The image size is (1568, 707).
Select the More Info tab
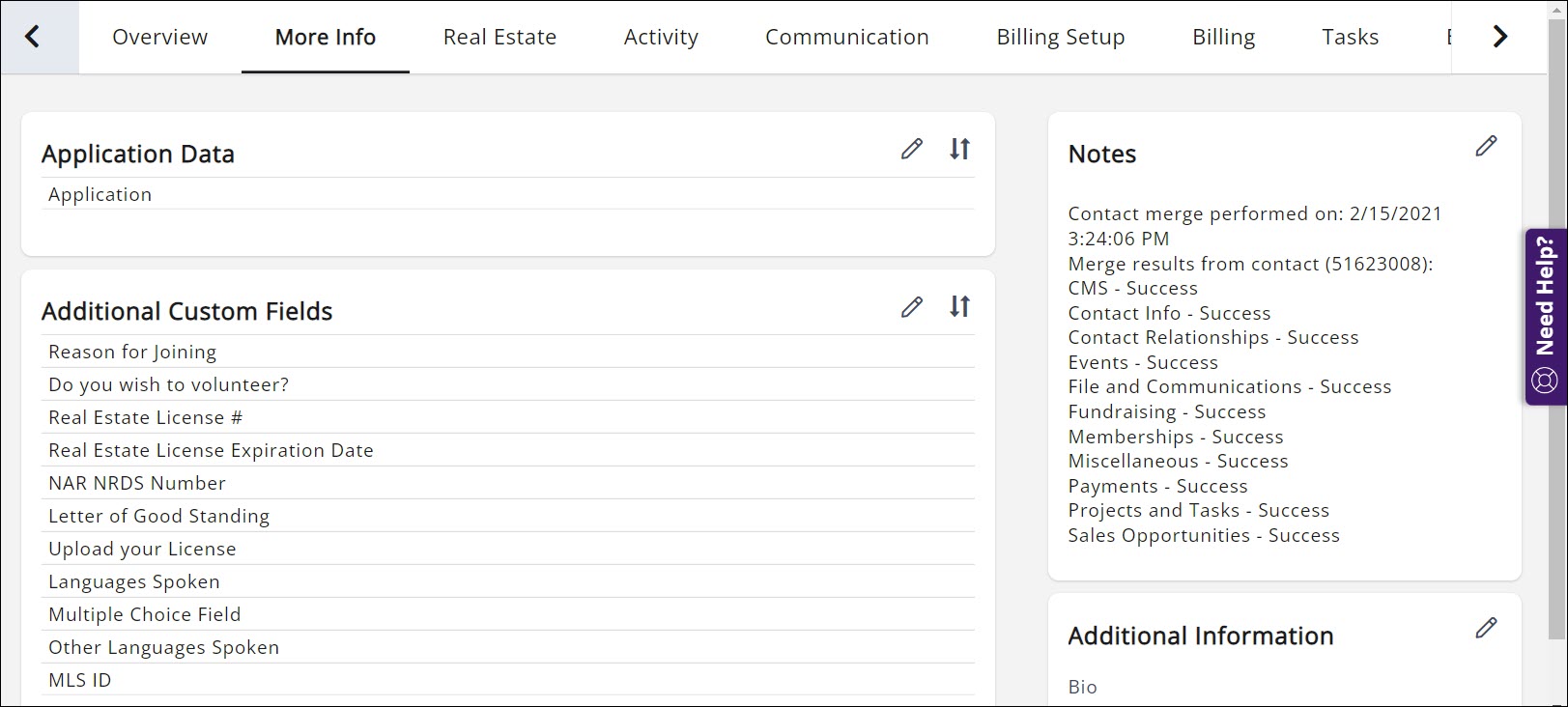(x=325, y=37)
